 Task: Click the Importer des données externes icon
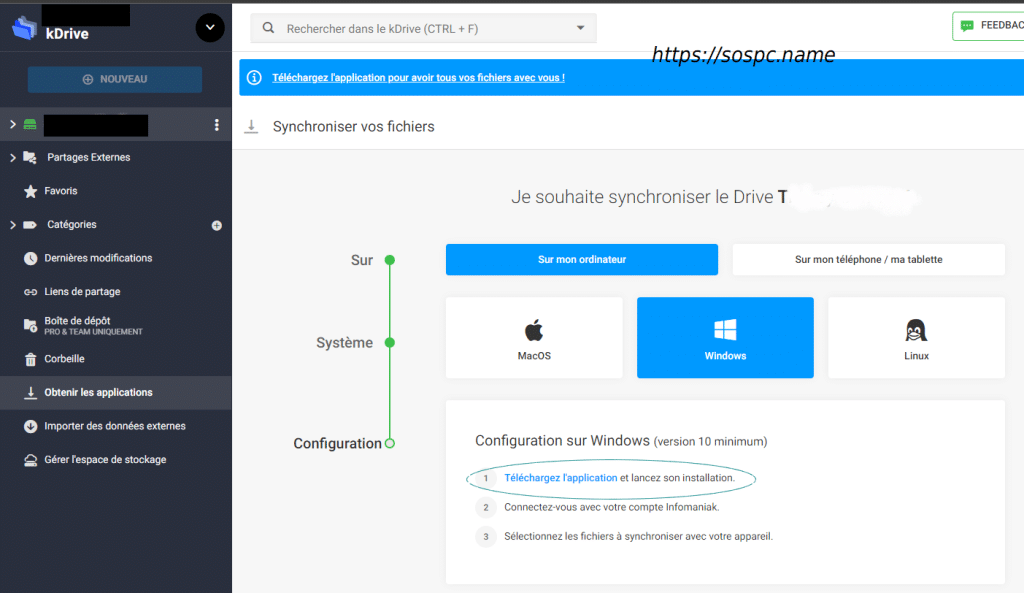click(x=30, y=426)
